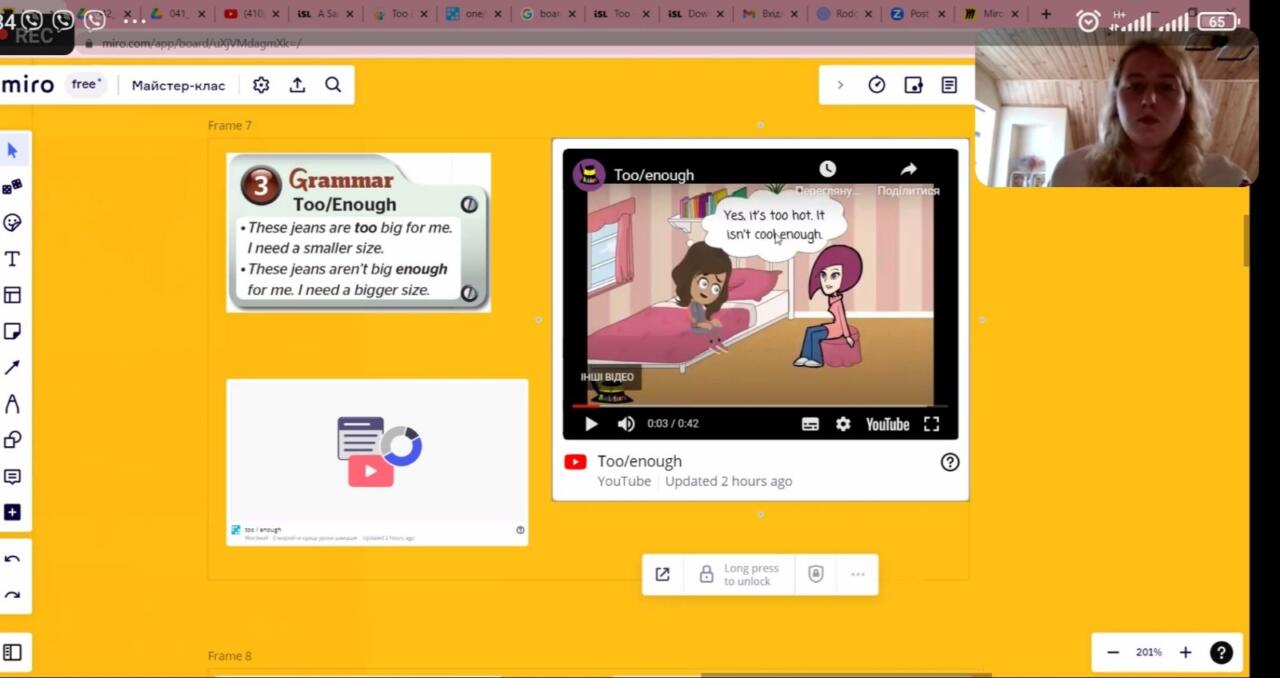Click the Too/Enough grammar image
The image size is (1280, 678).
[x=358, y=232]
